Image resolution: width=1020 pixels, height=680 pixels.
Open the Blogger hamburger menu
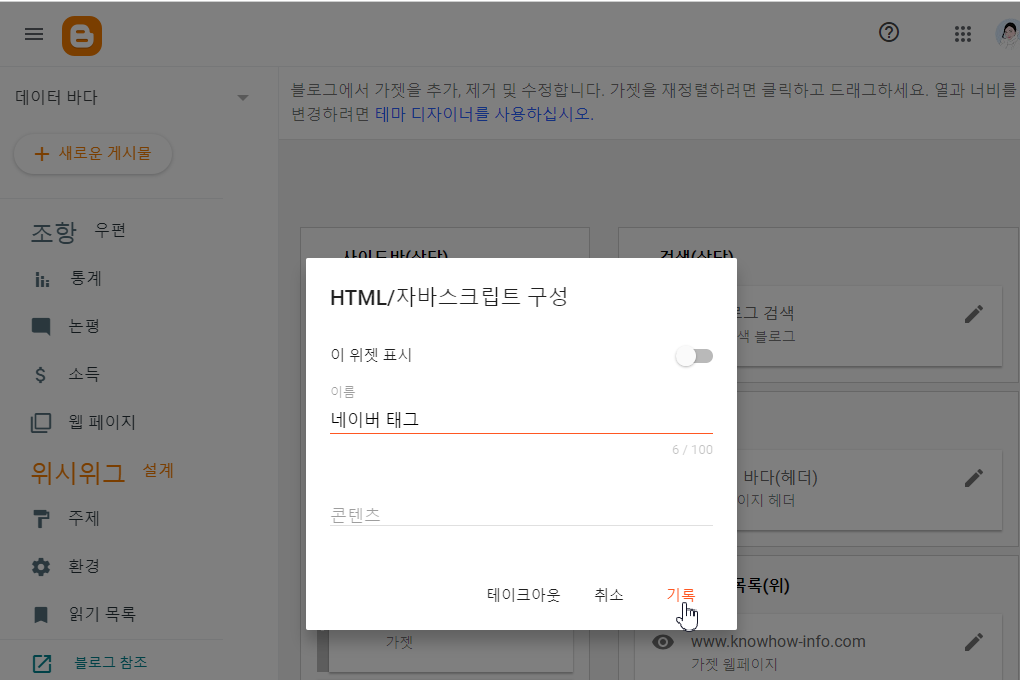[33, 33]
